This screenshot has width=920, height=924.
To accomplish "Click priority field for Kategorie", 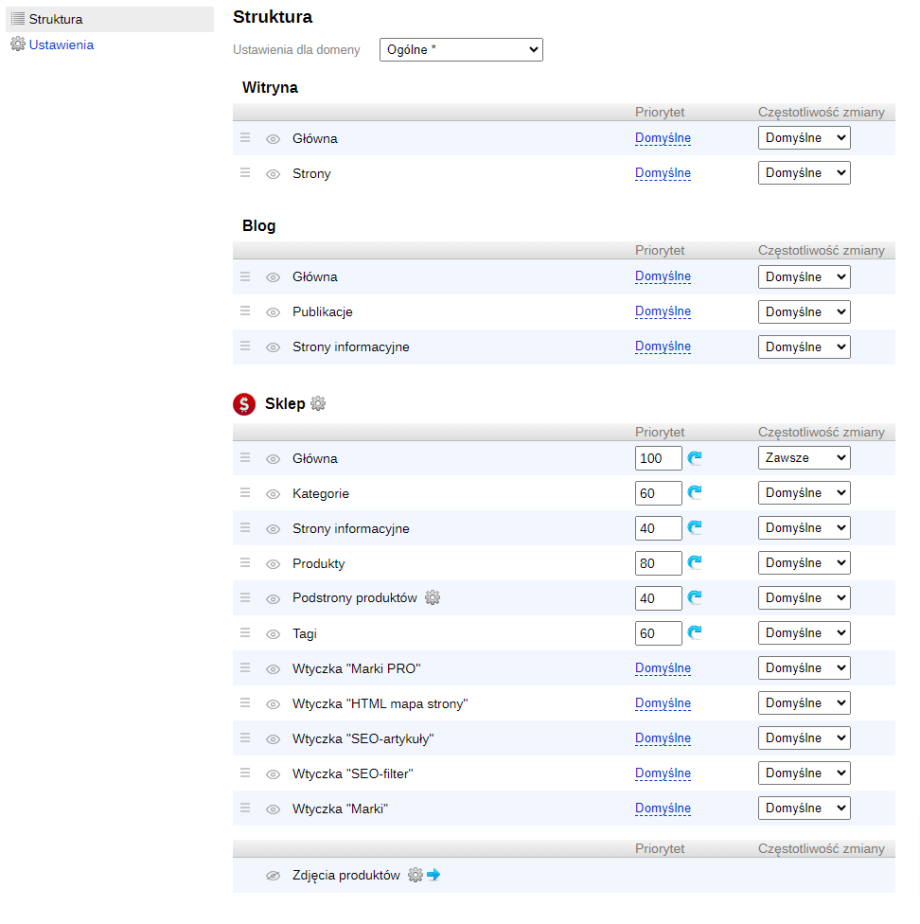I will 658,493.
